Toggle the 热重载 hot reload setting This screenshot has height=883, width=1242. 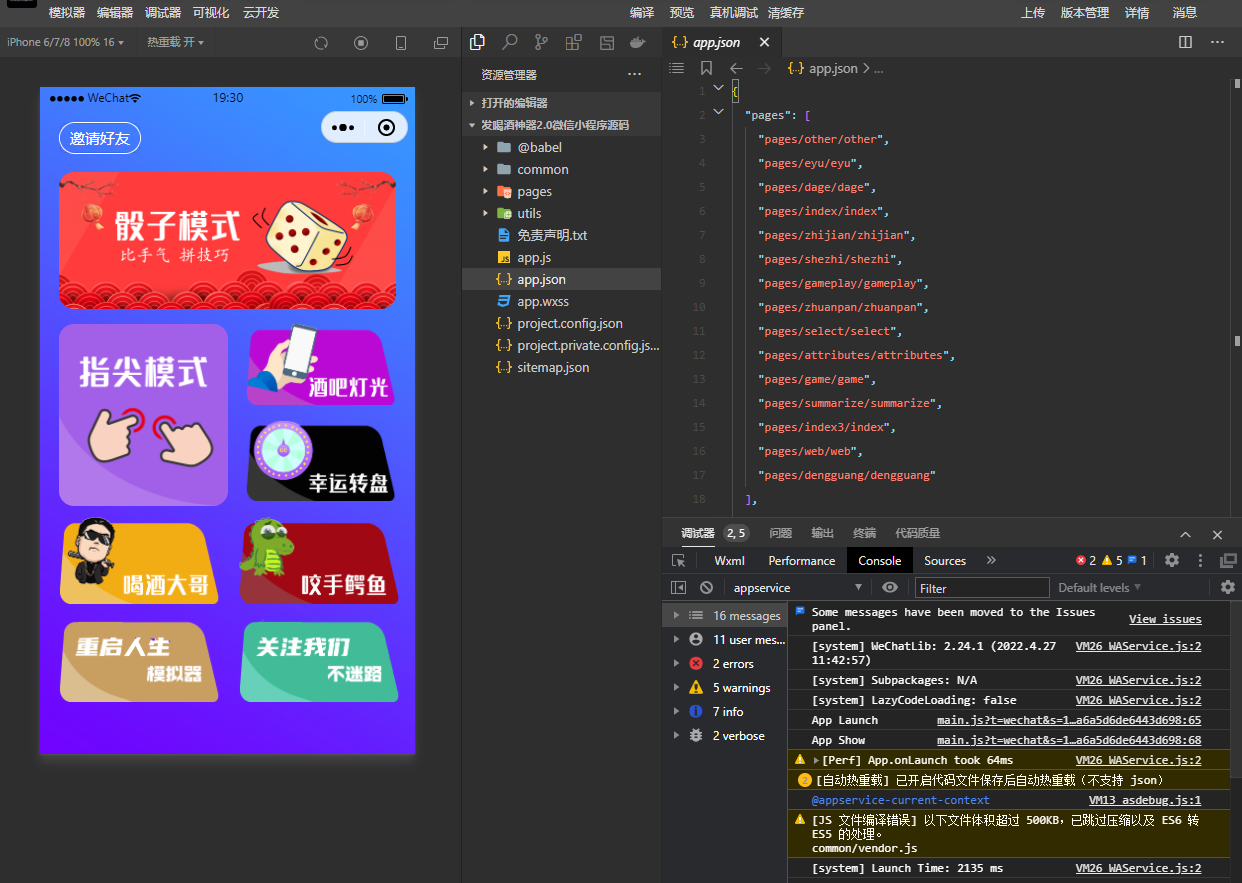(x=175, y=42)
